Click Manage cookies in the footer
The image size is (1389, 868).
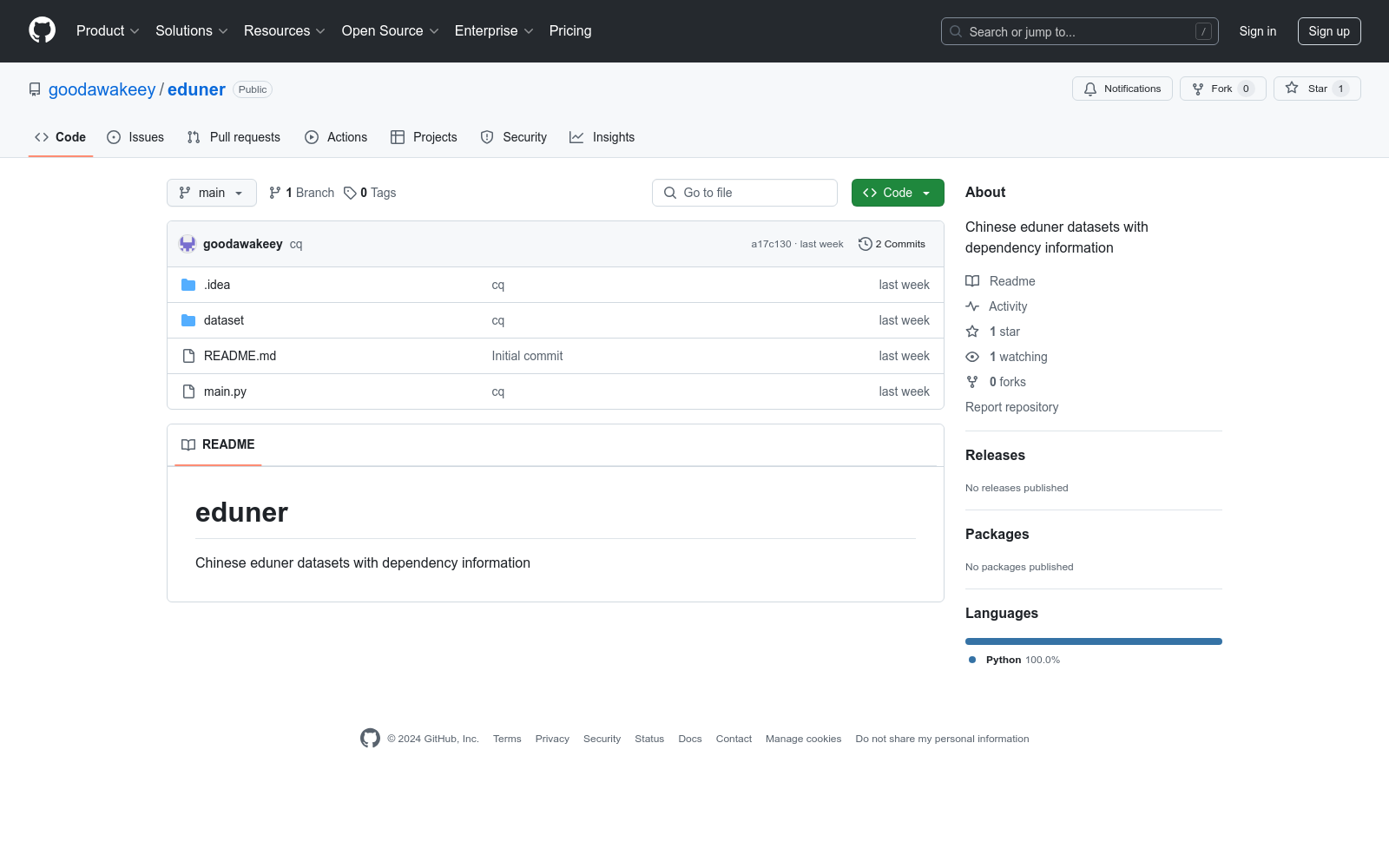pyautogui.click(x=803, y=739)
